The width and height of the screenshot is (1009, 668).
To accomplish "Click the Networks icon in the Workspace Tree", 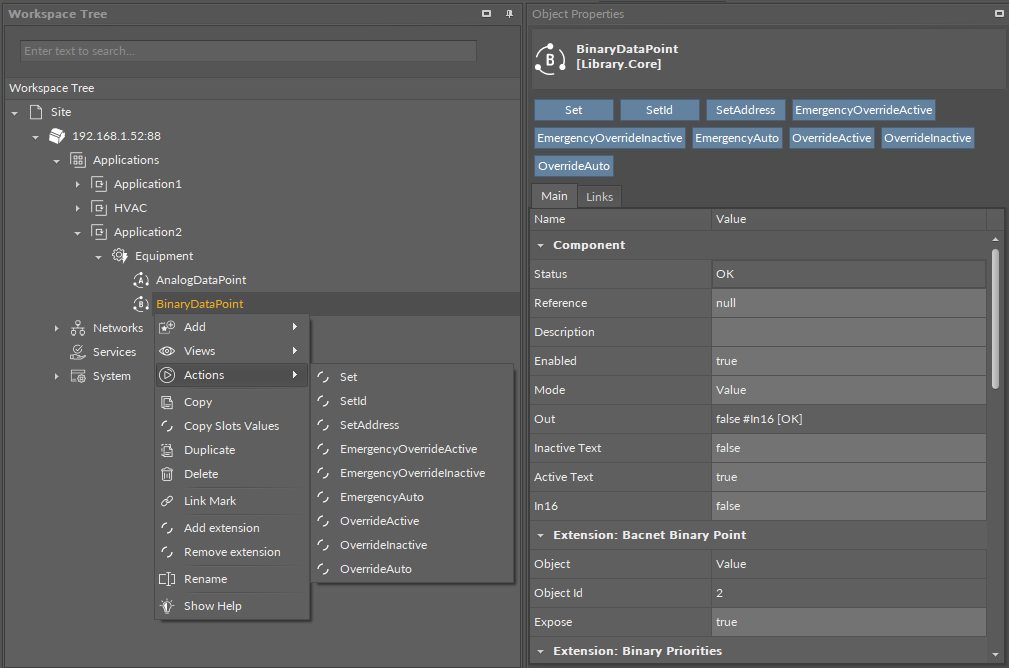I will click(x=77, y=328).
